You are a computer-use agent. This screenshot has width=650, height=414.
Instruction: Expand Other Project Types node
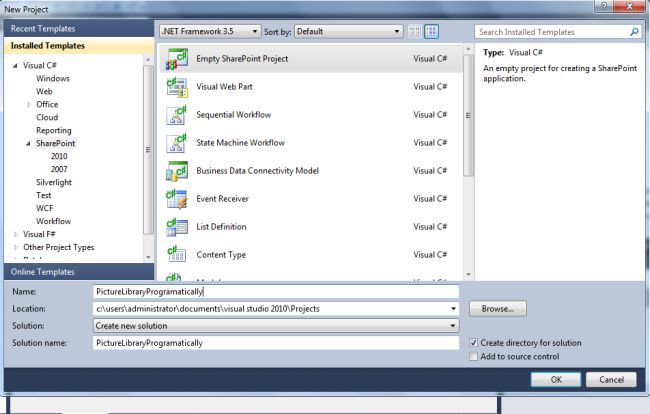coord(16,247)
